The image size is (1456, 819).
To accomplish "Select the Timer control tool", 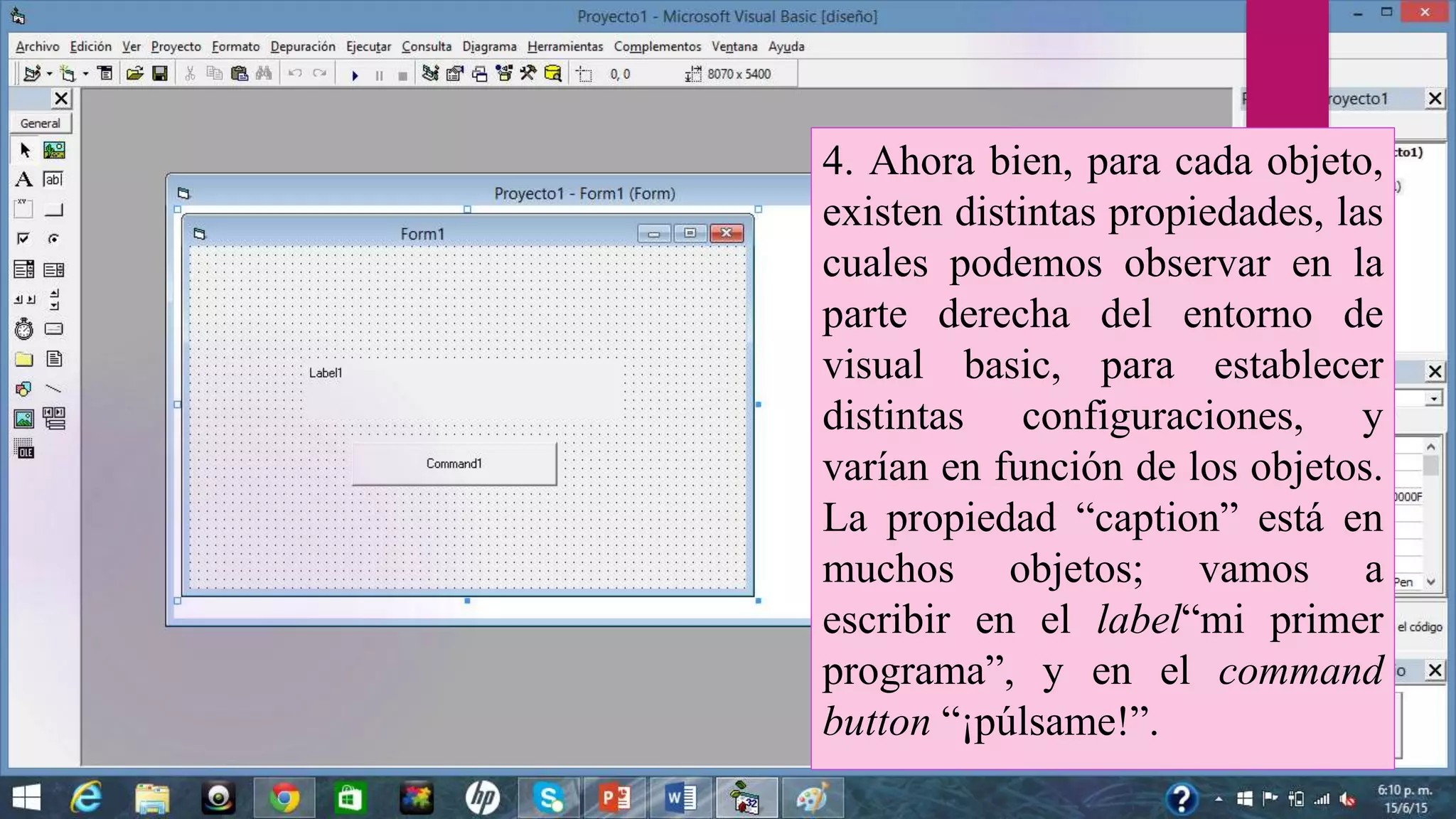I will coord(23,329).
